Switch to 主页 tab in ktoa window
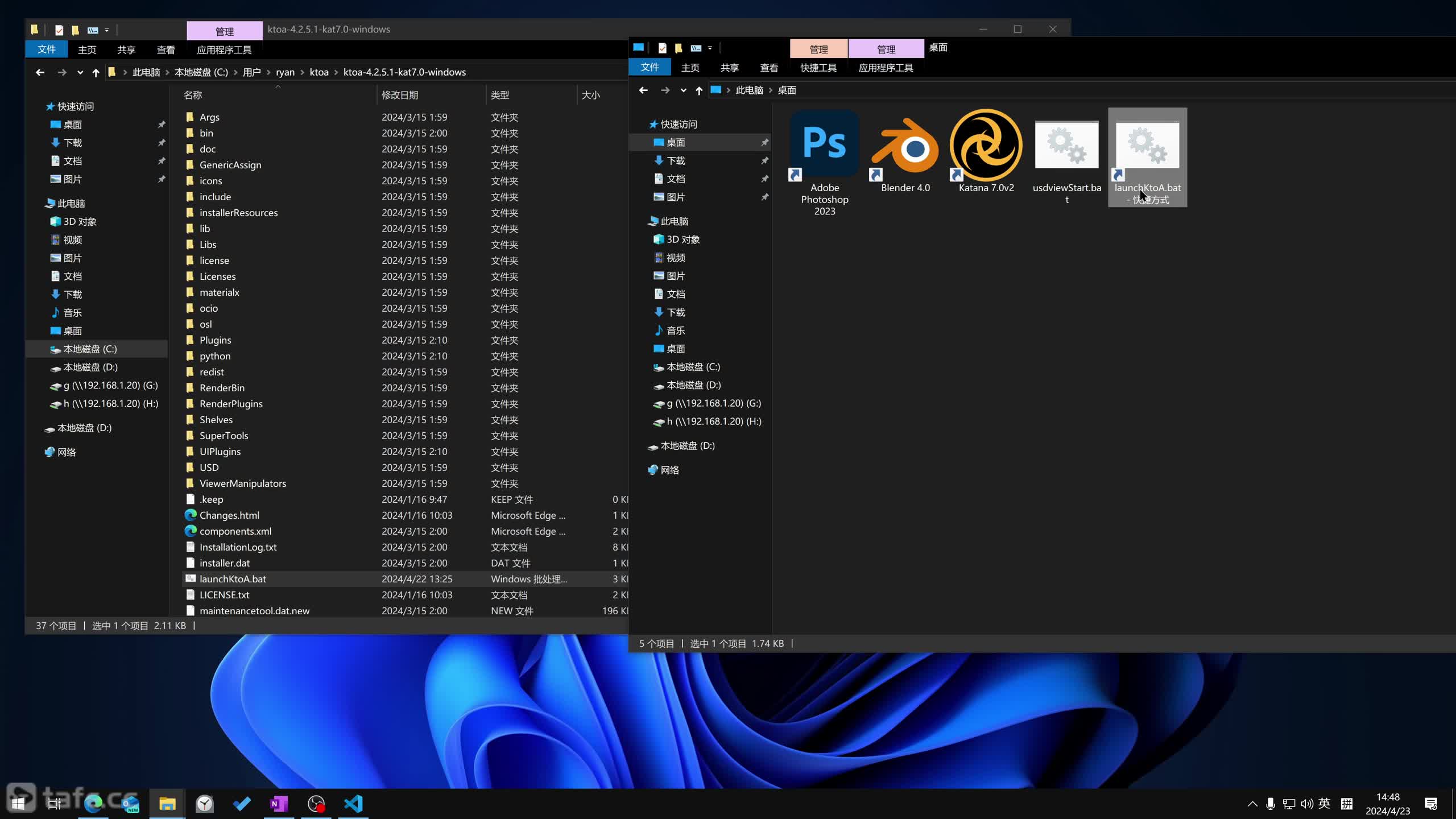 (x=87, y=49)
